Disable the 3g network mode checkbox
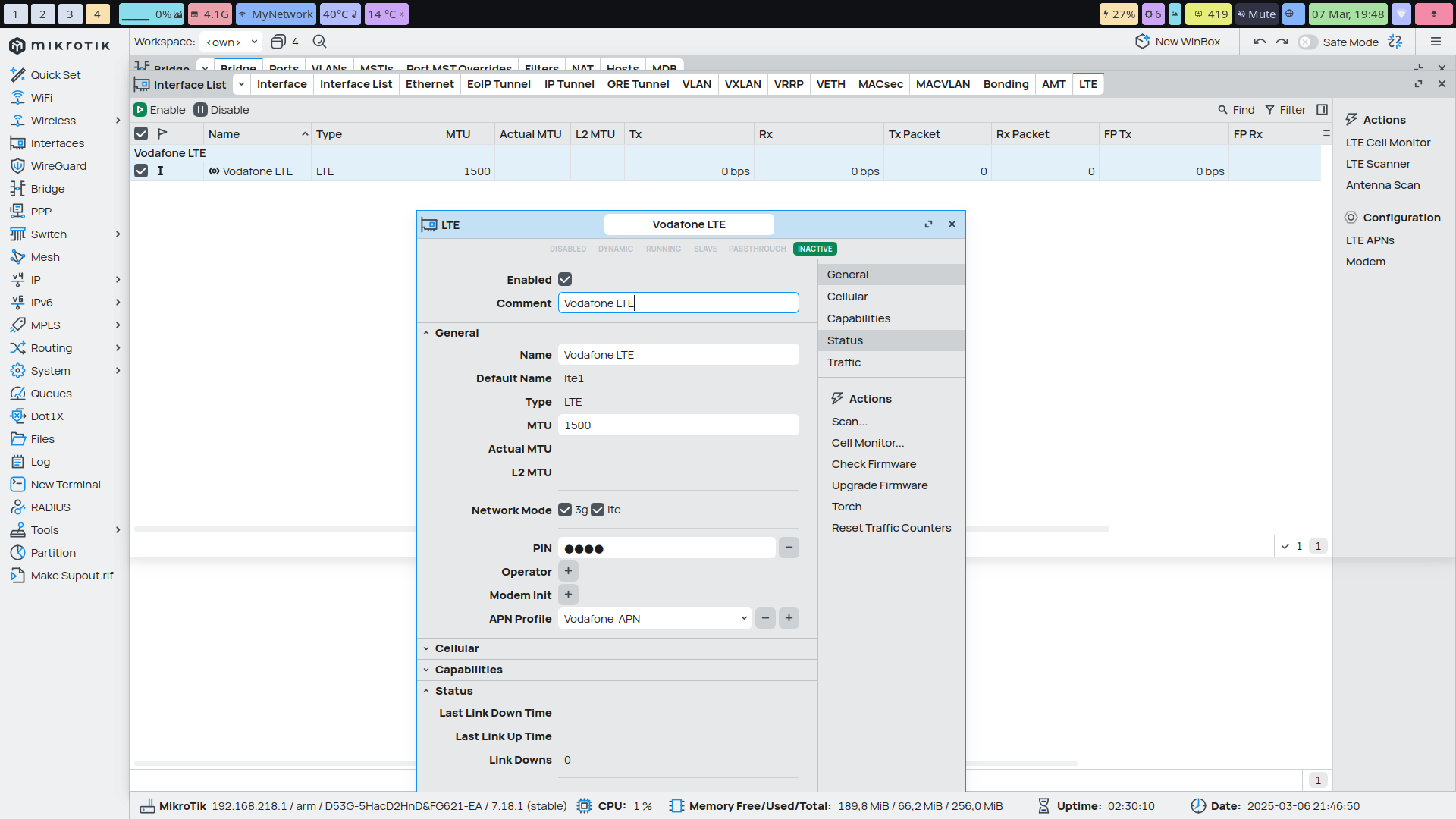Viewport: 1456px width, 819px height. 564,510
